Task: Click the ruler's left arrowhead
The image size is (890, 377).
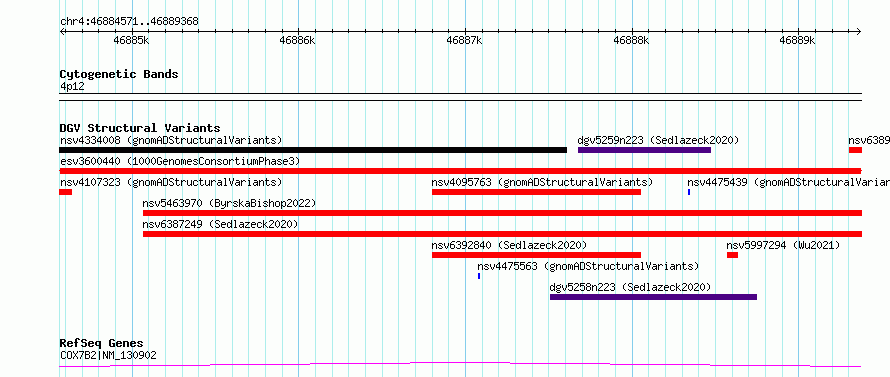Action: point(62,31)
